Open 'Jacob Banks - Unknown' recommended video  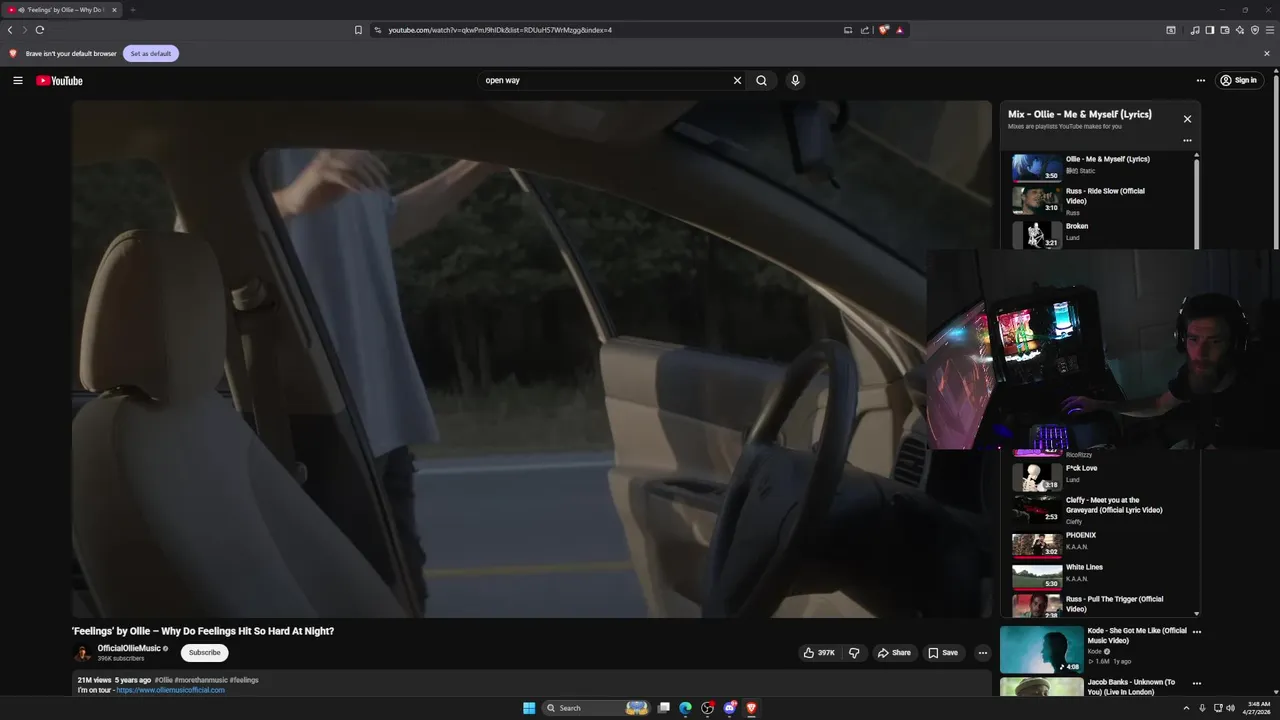pos(1095,688)
